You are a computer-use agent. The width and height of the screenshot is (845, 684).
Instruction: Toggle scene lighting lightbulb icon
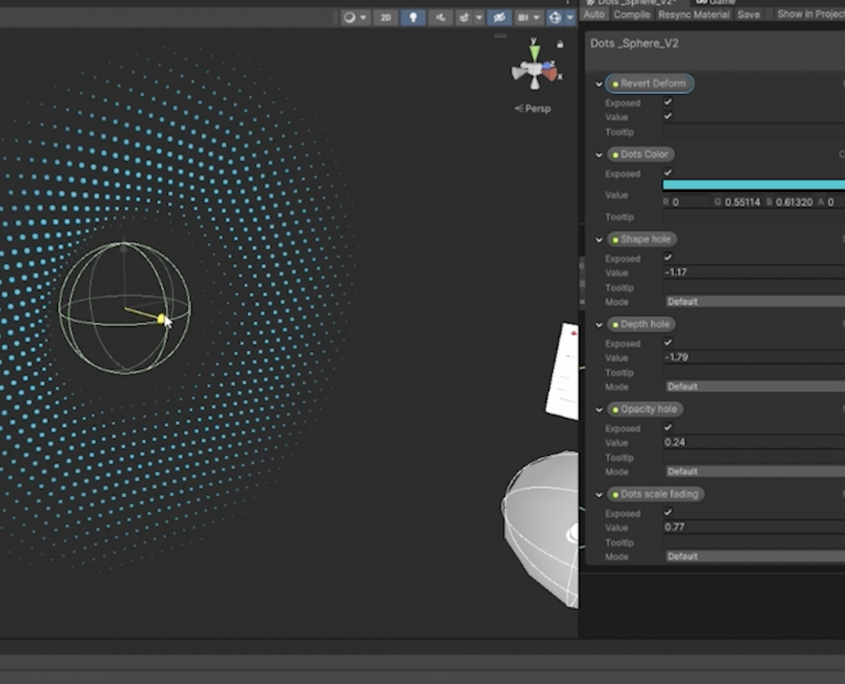click(412, 18)
